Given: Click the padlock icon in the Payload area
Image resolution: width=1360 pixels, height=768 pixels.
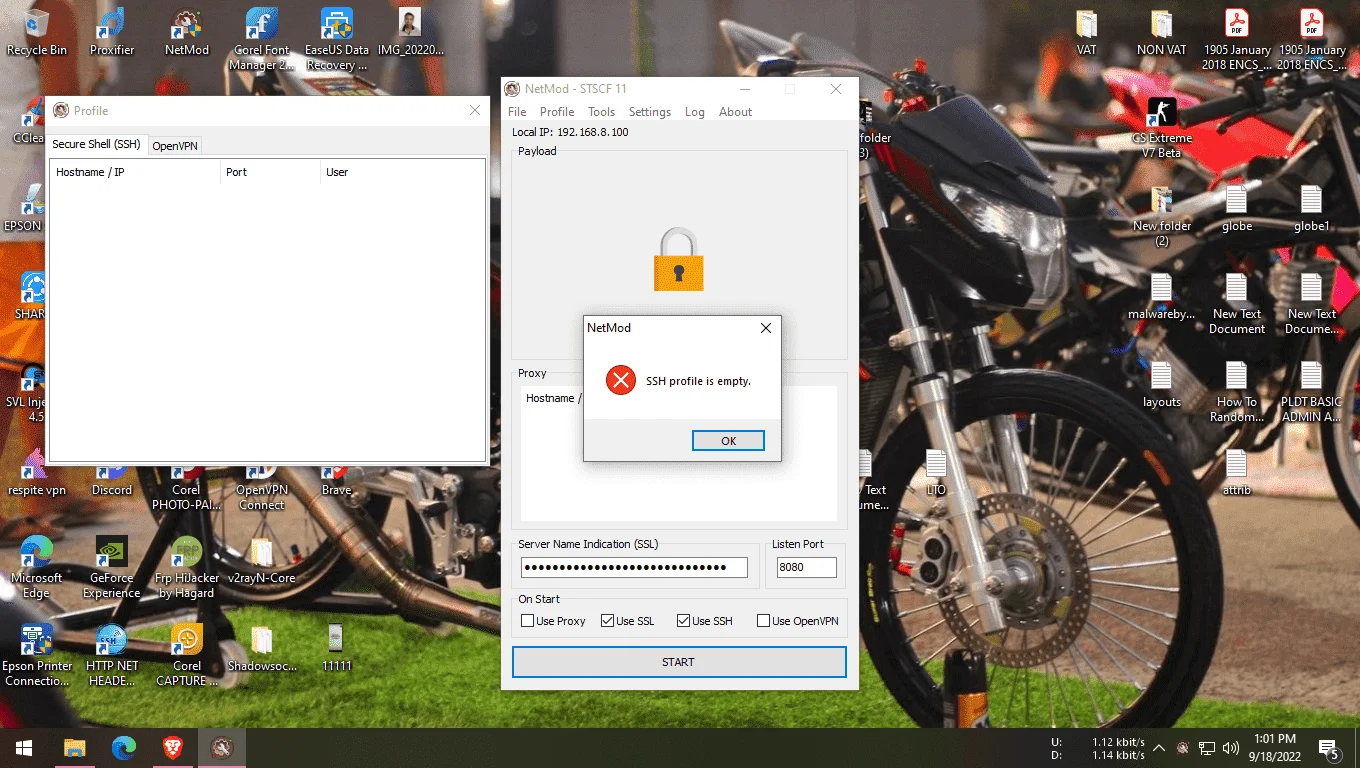Looking at the screenshot, I should coord(679,260).
